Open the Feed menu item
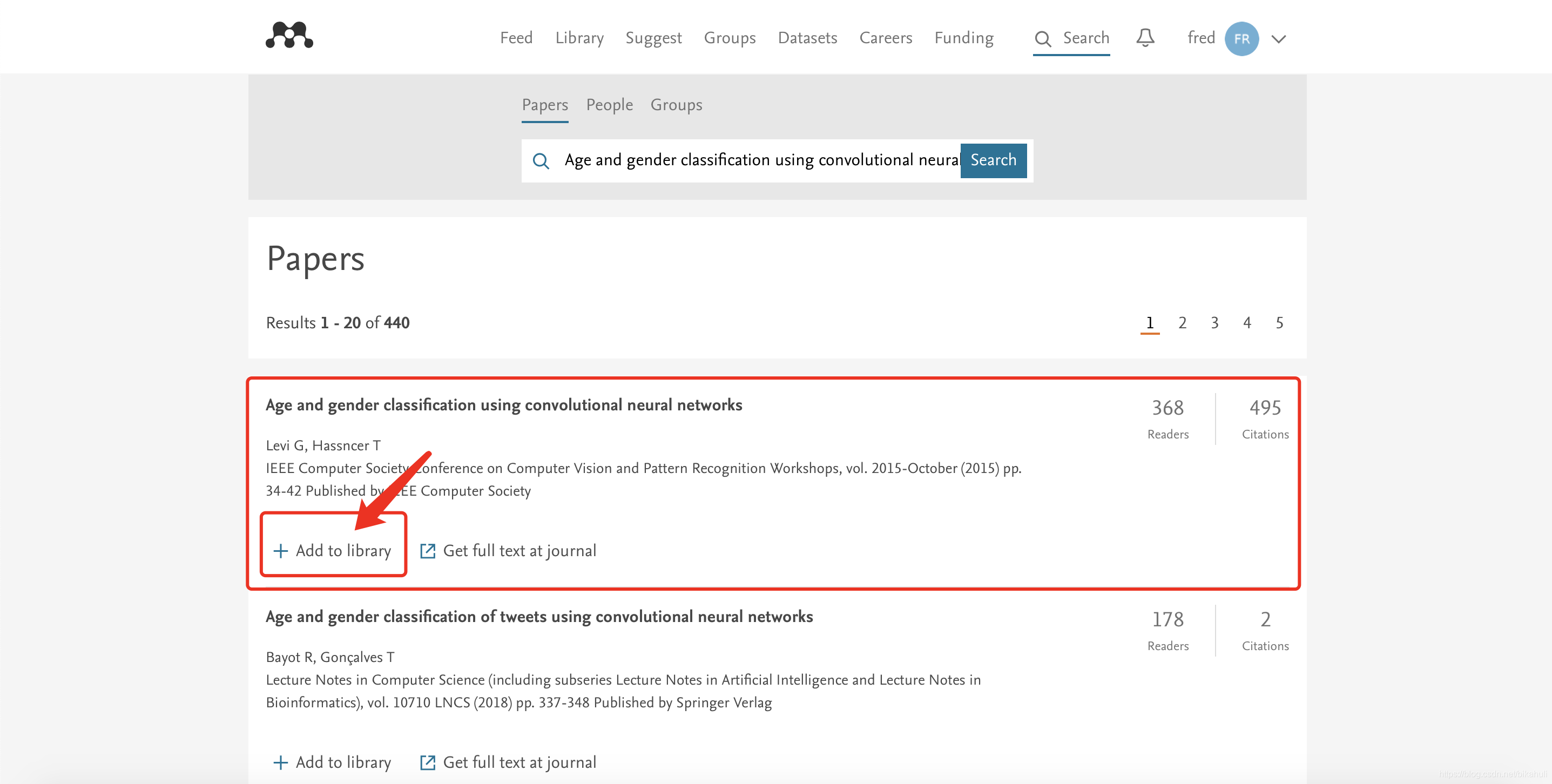Viewport: 1552px width, 784px height. (x=516, y=38)
